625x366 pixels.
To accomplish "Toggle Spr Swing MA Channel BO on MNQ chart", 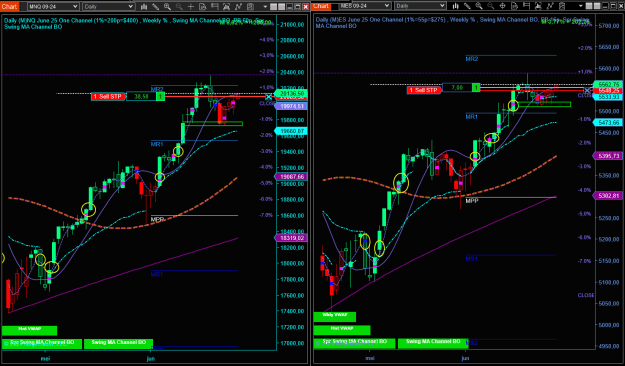I will click(42, 343).
